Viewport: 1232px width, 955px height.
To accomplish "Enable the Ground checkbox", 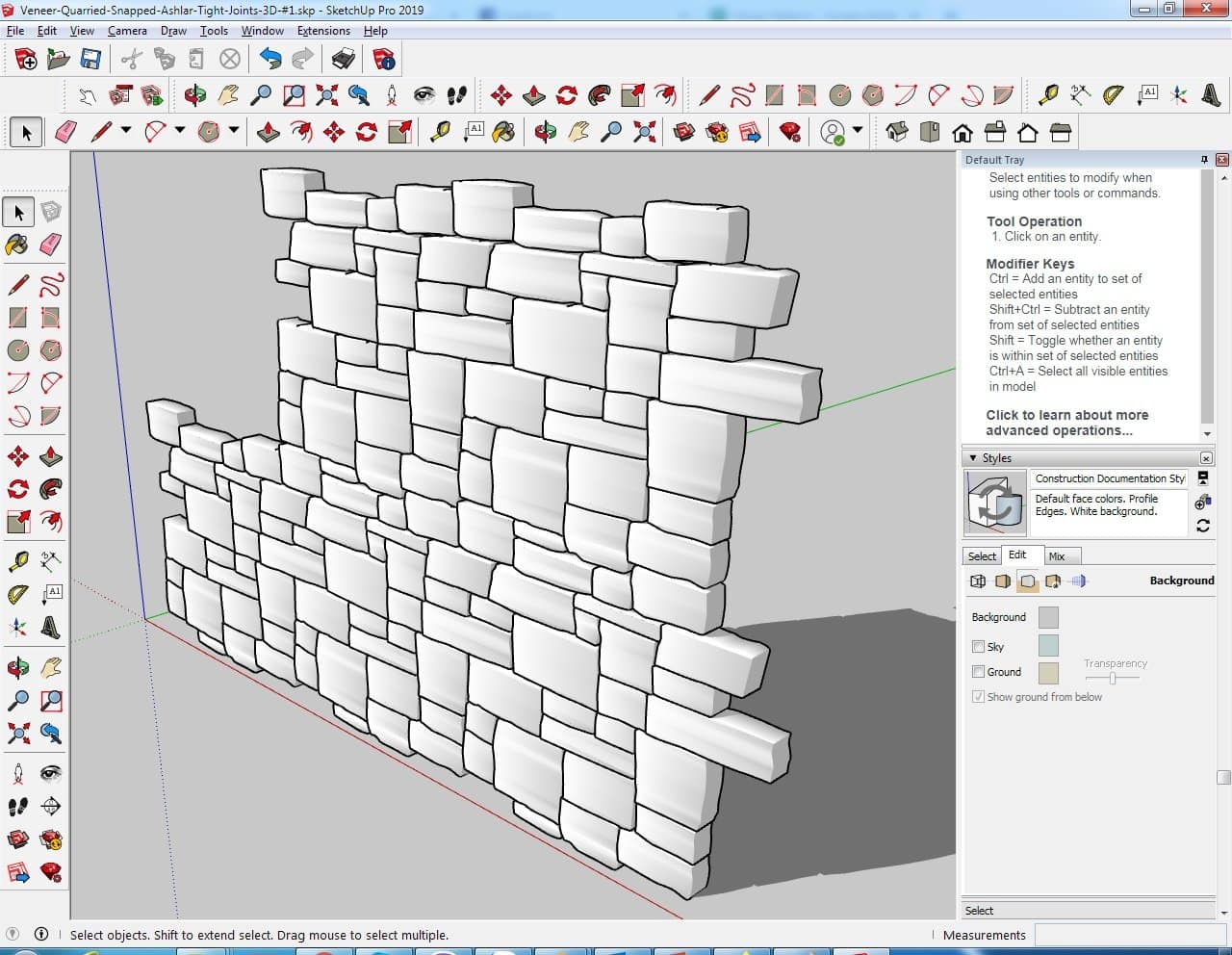I will click(978, 672).
